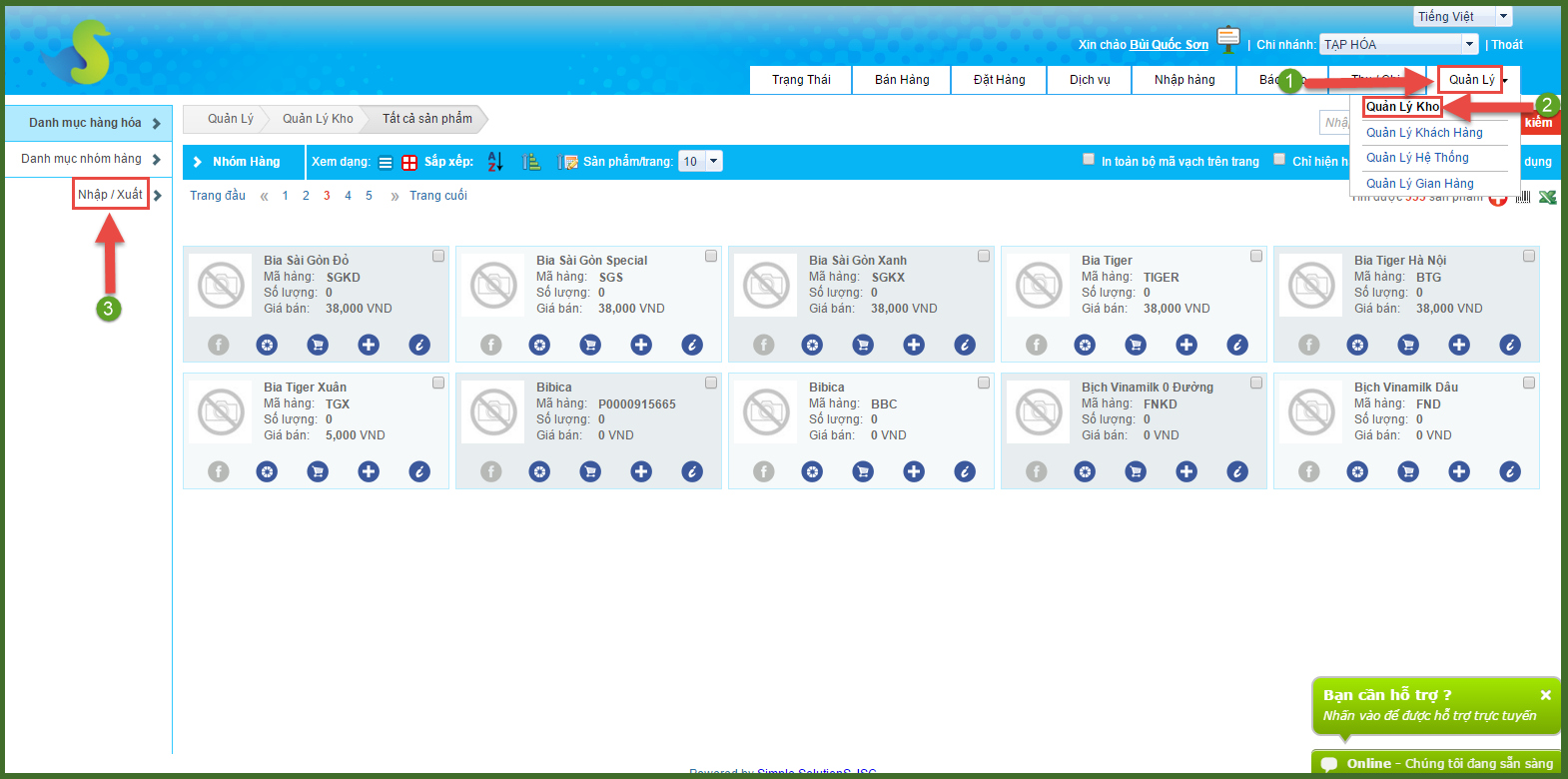This screenshot has height=779, width=1568.
Task: Click Bia Sài Gòn Đỏ product thumbnail
Action: 221,286
